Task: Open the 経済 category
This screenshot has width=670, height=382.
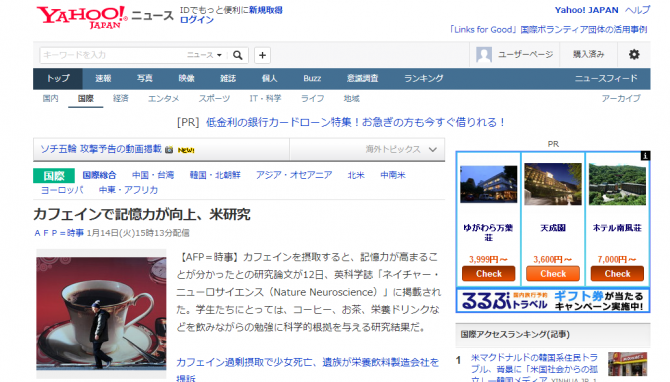Action: click(120, 98)
